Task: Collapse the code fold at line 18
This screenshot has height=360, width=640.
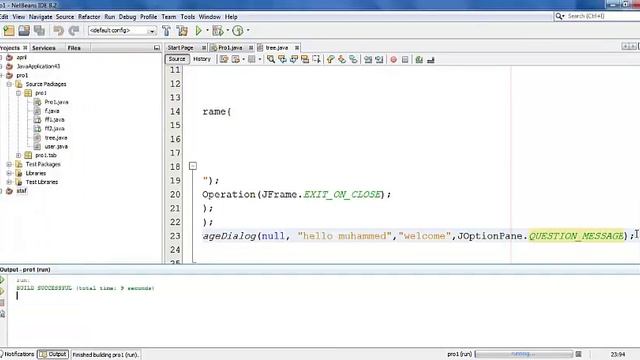Action: tap(193, 166)
